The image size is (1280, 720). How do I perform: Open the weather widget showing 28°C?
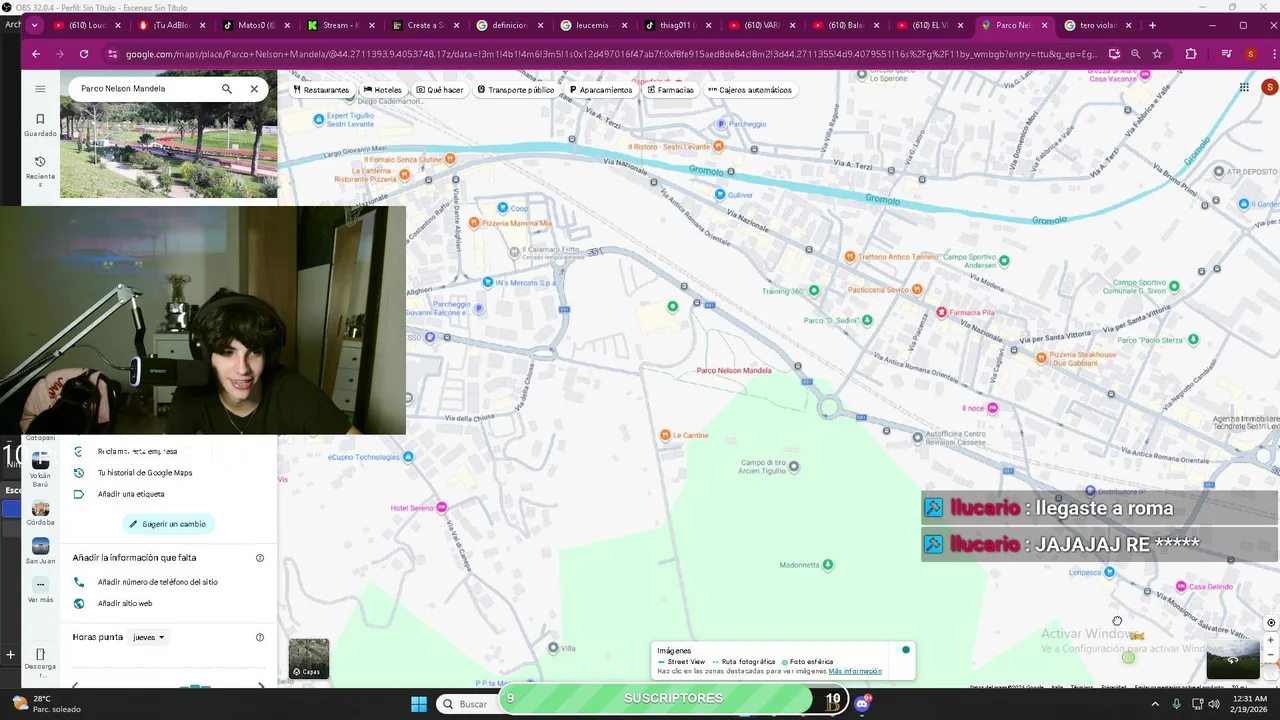coord(47,703)
